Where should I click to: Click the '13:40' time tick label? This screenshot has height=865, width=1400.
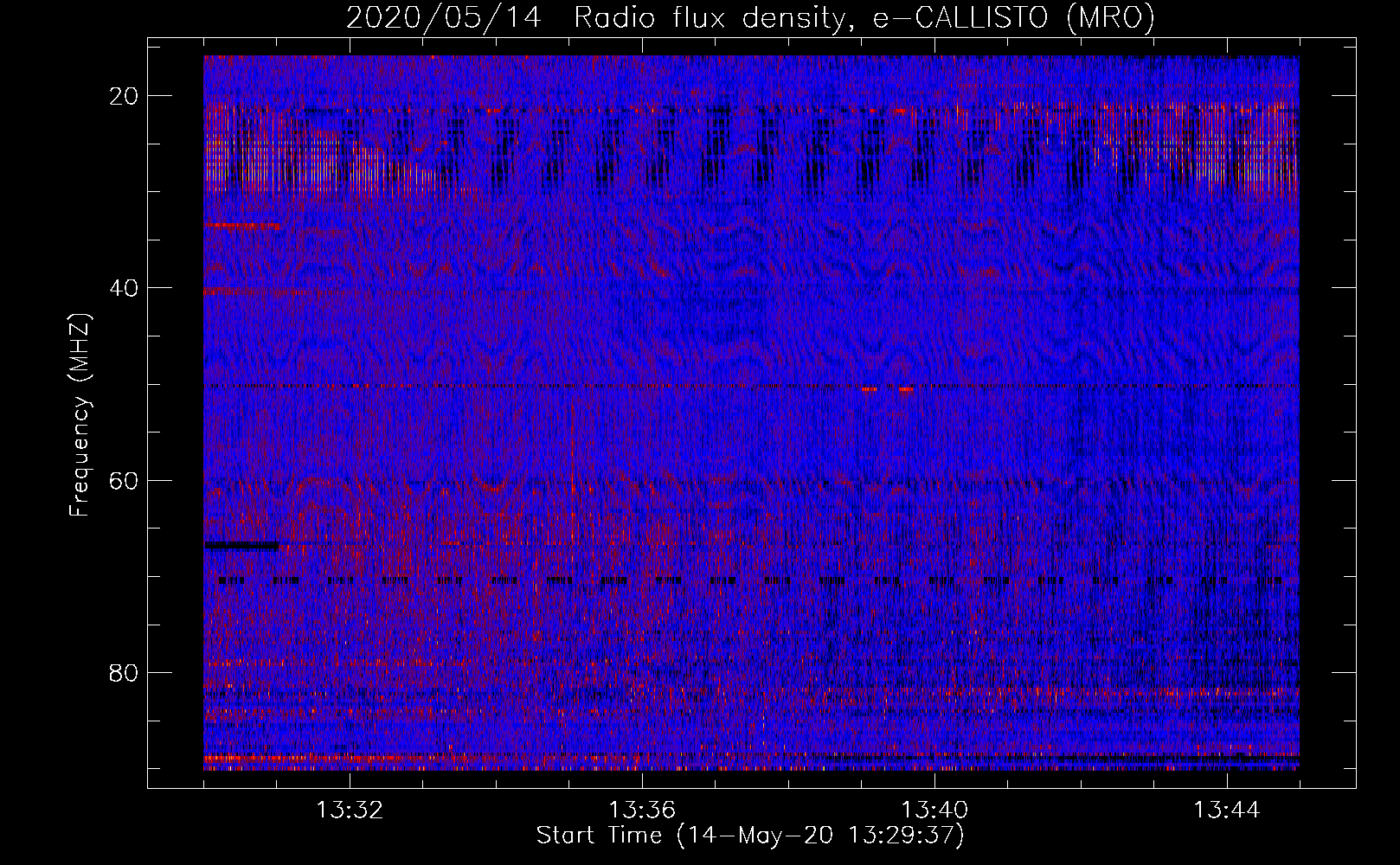(934, 811)
